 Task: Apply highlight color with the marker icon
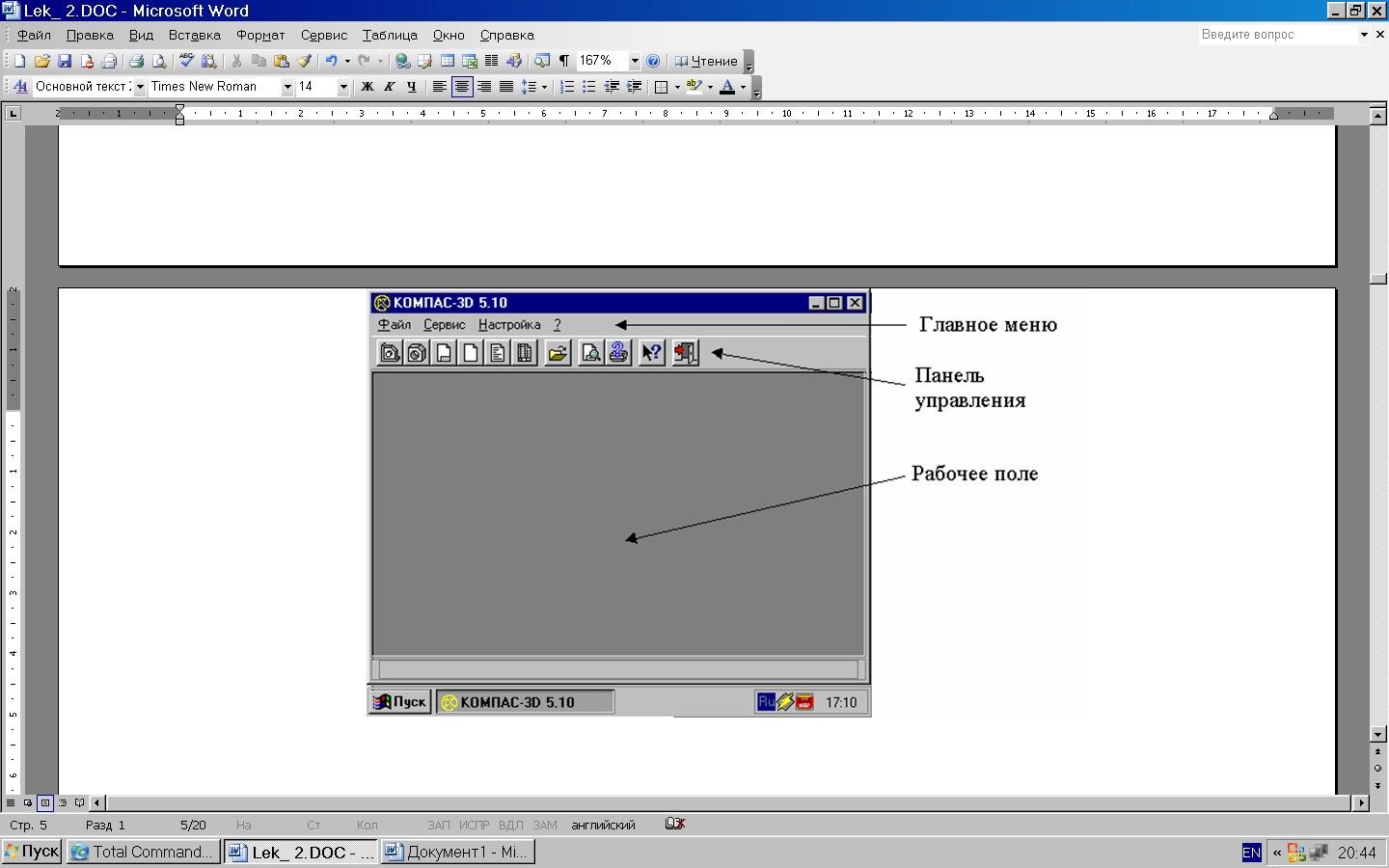[694, 87]
